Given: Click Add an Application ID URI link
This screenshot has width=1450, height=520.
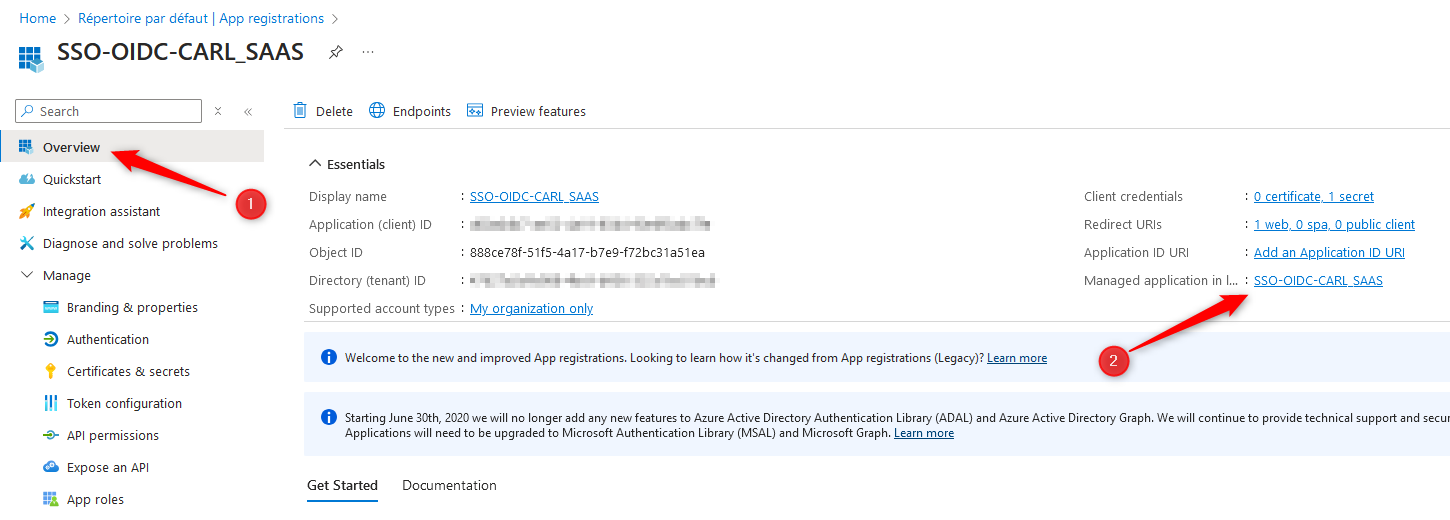Looking at the screenshot, I should [x=1329, y=253].
